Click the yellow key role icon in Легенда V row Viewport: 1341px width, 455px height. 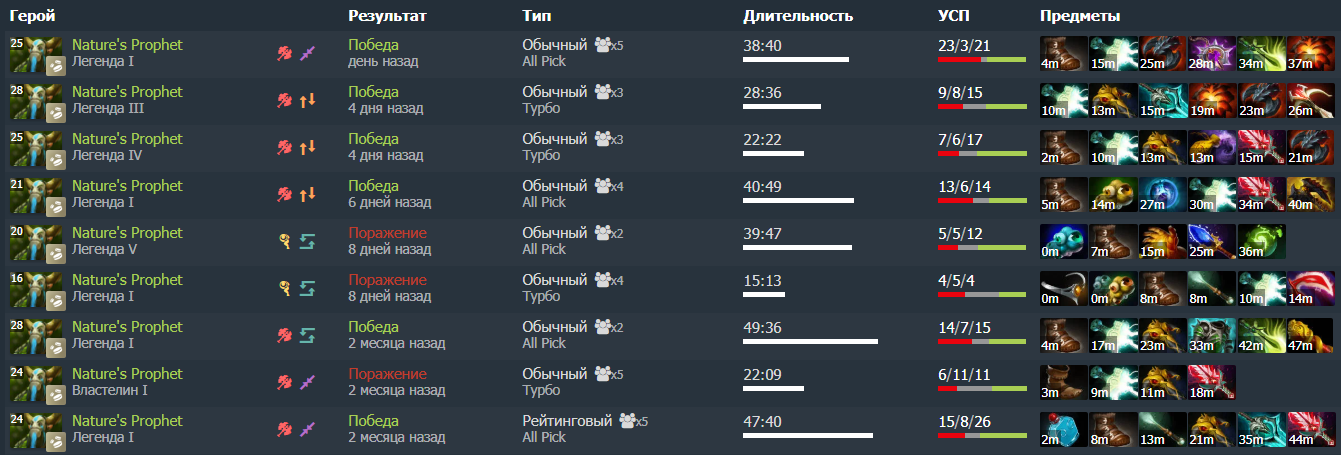[284, 241]
